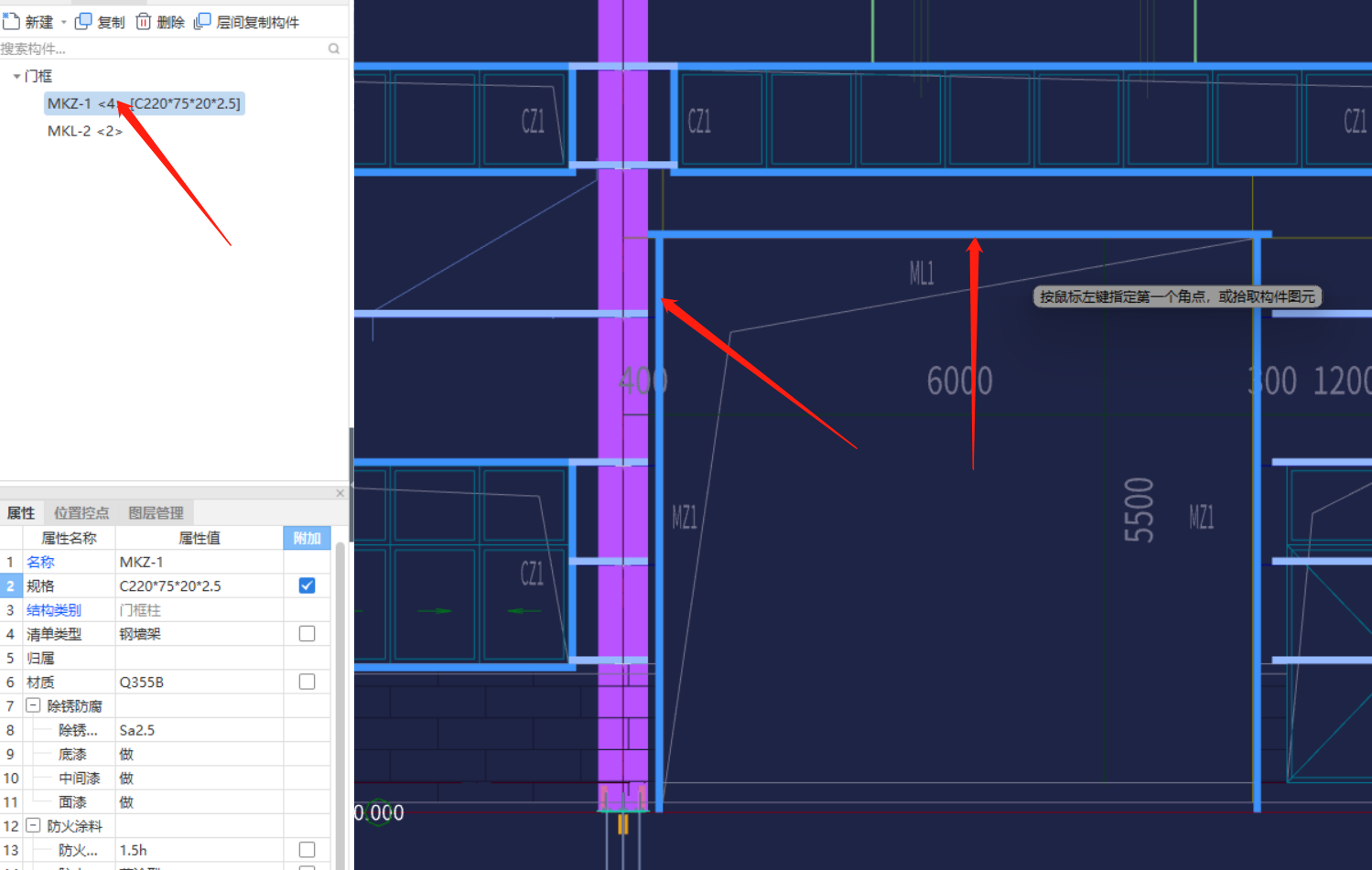Click the 中间漆 value 做

[200, 778]
